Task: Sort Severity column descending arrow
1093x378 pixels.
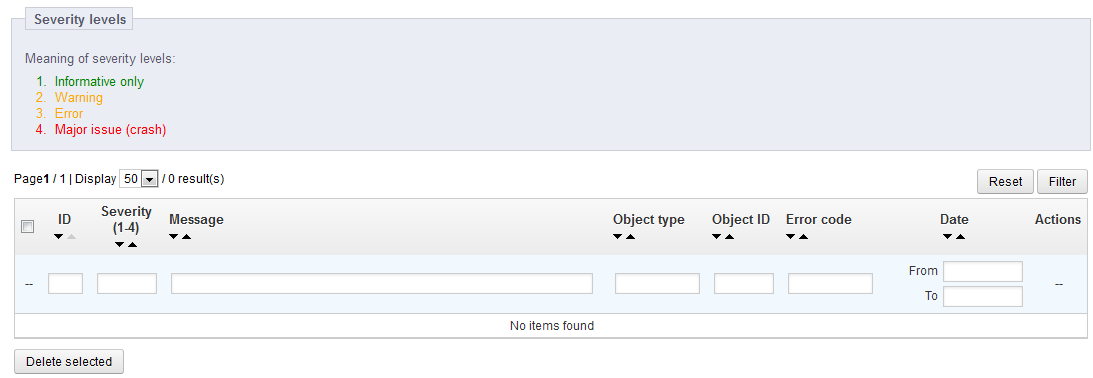Action: 120,245
